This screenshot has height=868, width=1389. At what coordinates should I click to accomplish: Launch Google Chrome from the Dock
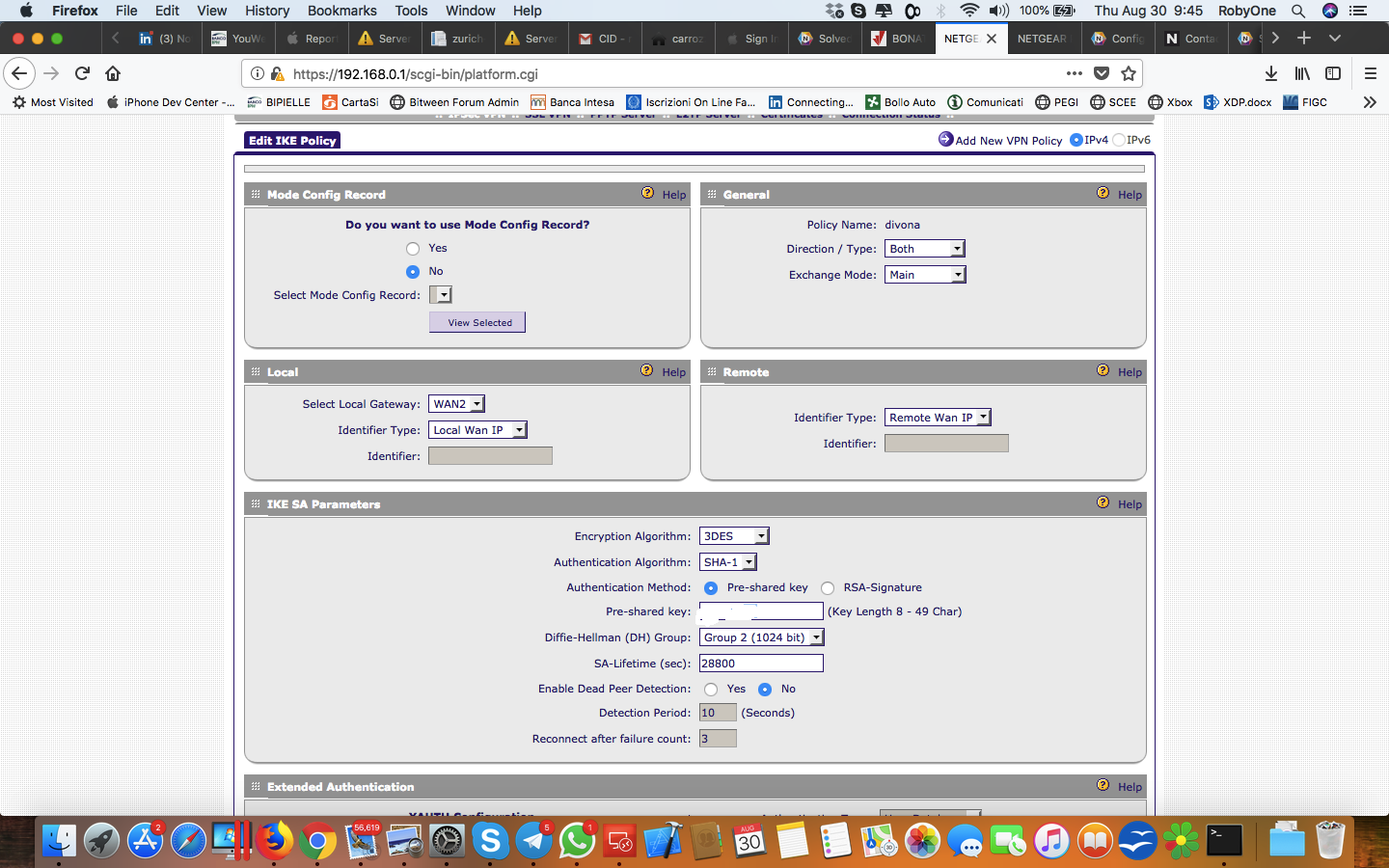[x=317, y=841]
